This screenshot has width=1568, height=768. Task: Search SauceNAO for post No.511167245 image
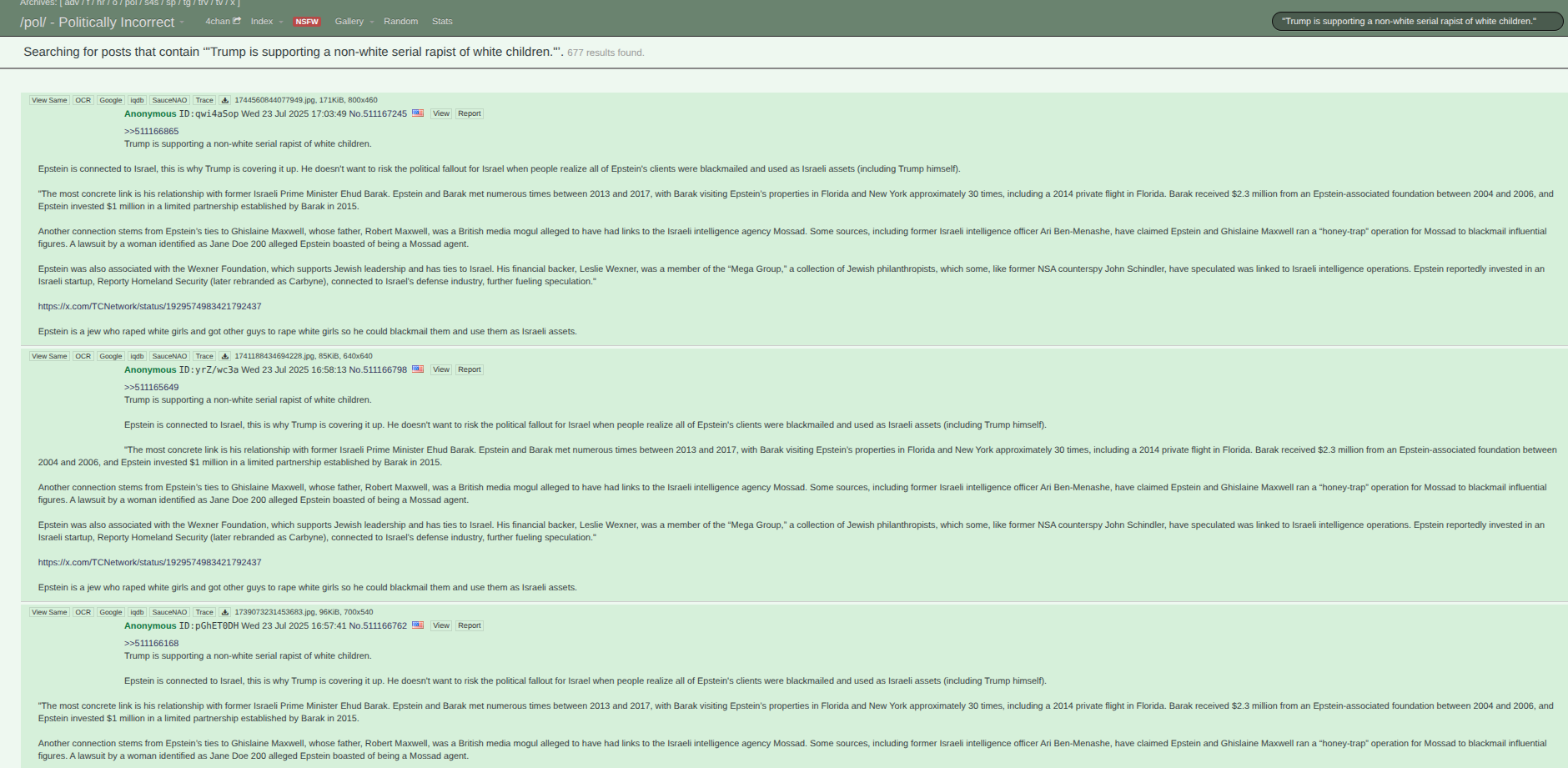(x=169, y=100)
